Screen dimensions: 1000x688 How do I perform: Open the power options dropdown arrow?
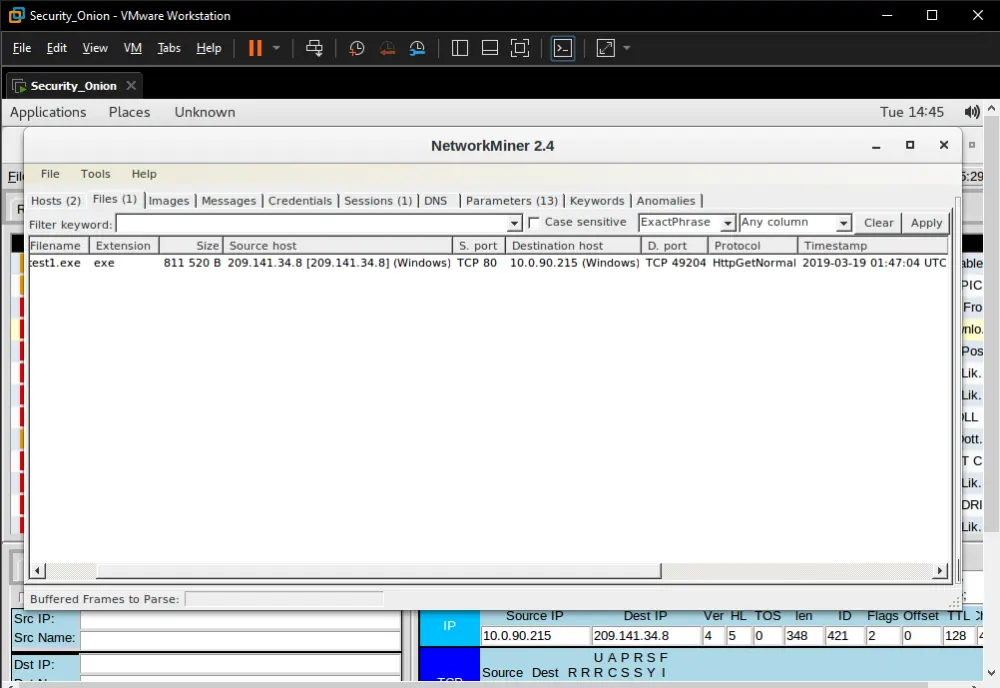click(276, 48)
